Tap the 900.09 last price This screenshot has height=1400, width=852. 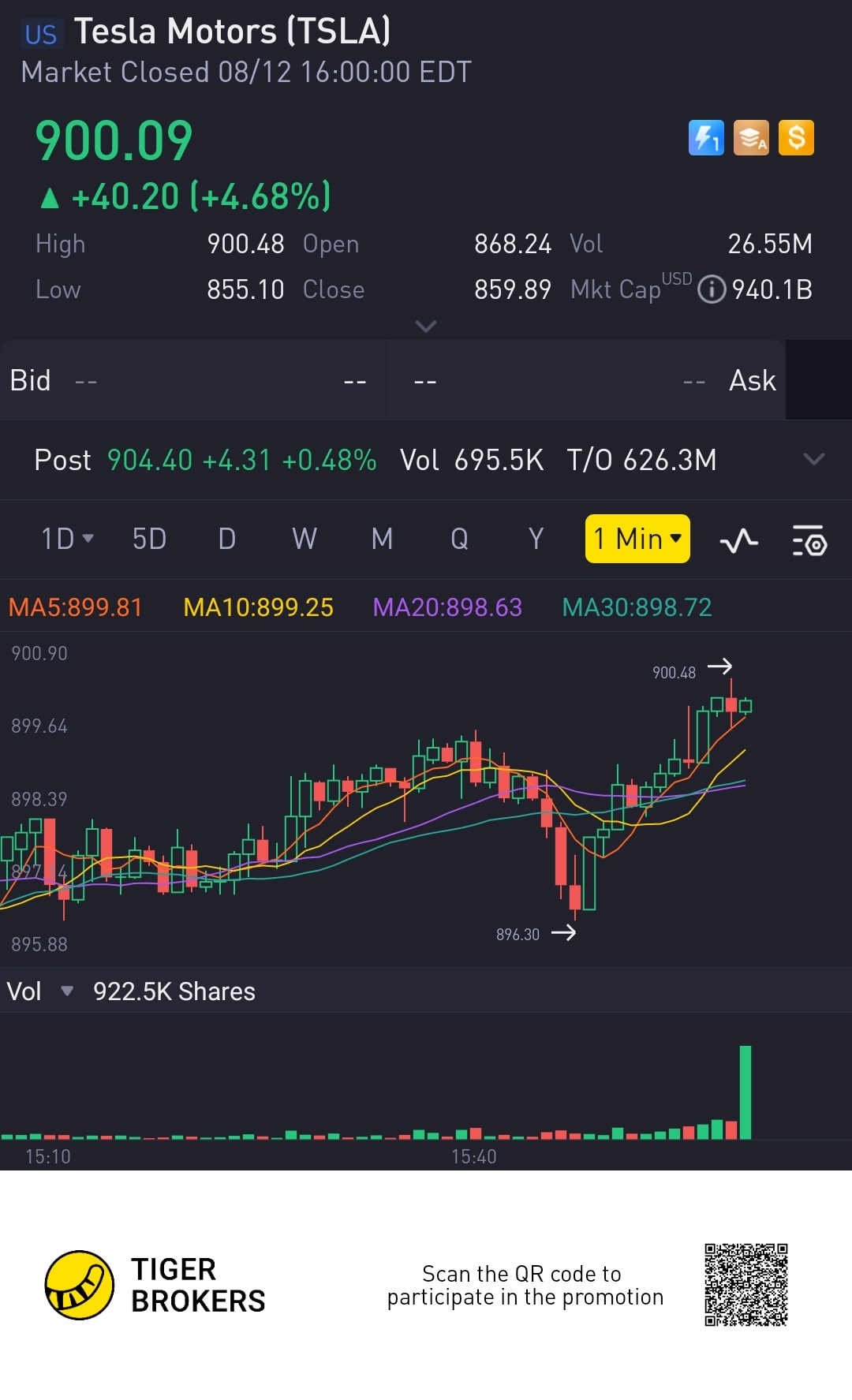[x=114, y=141]
